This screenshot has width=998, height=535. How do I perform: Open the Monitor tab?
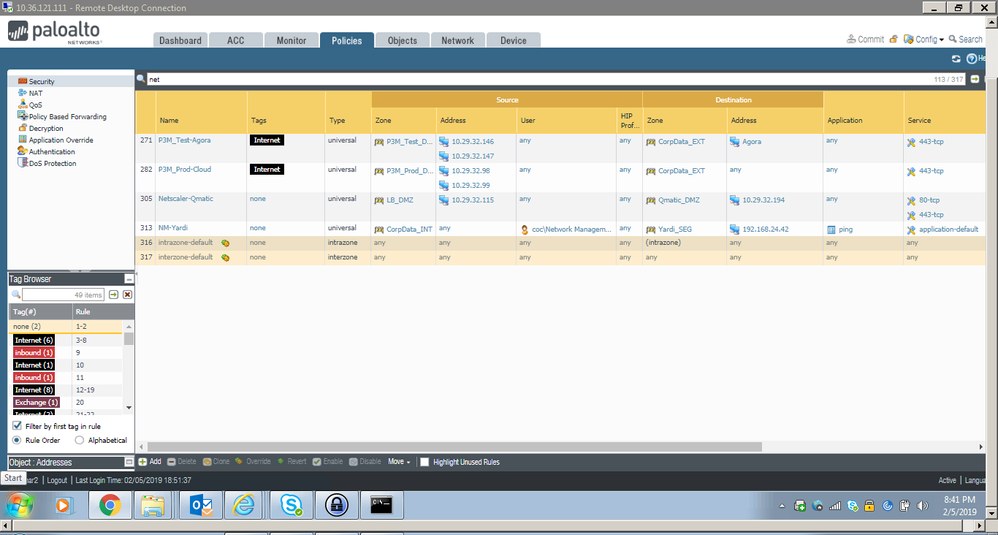click(291, 40)
